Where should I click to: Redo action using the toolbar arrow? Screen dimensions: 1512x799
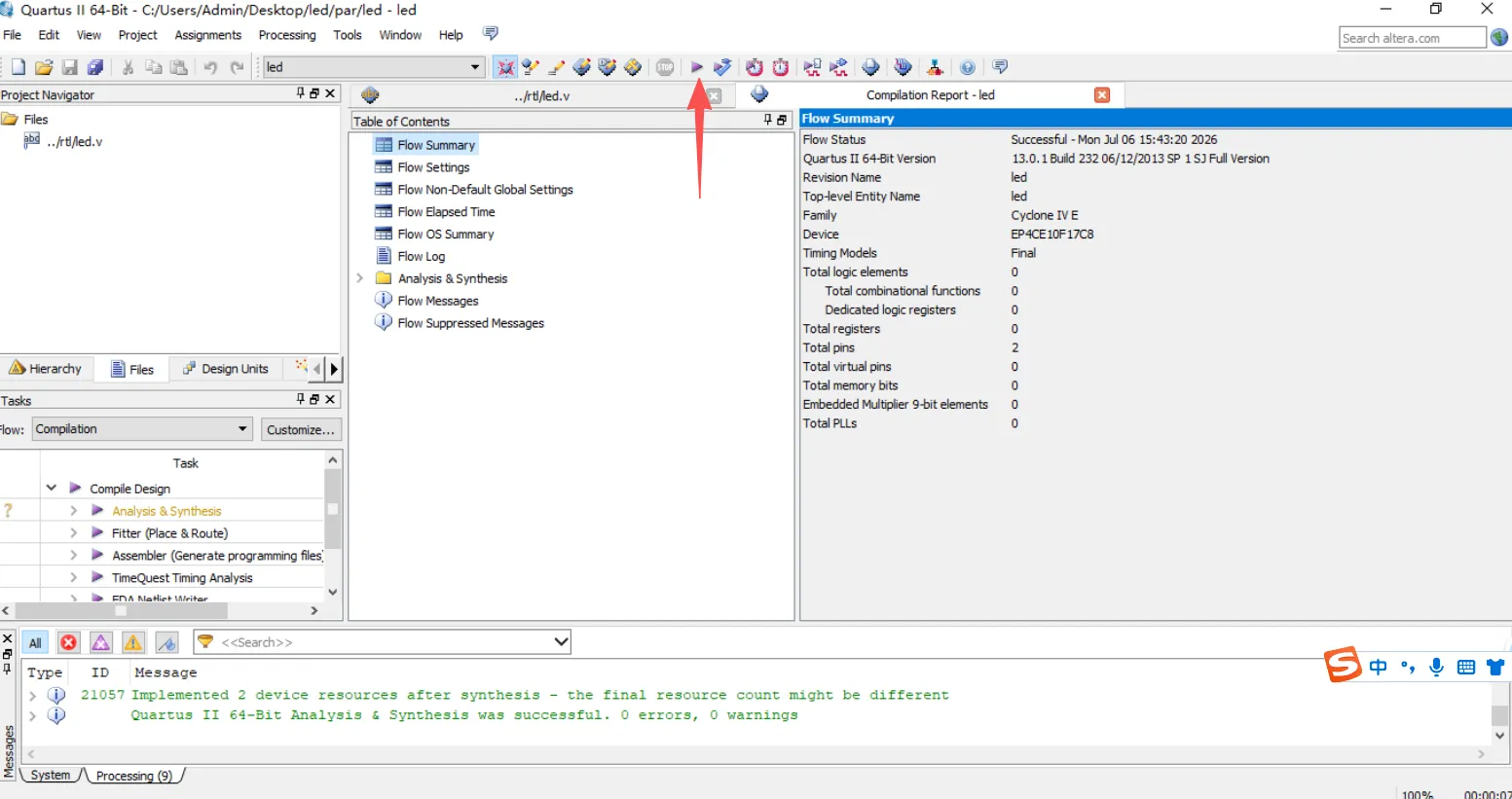coord(237,67)
